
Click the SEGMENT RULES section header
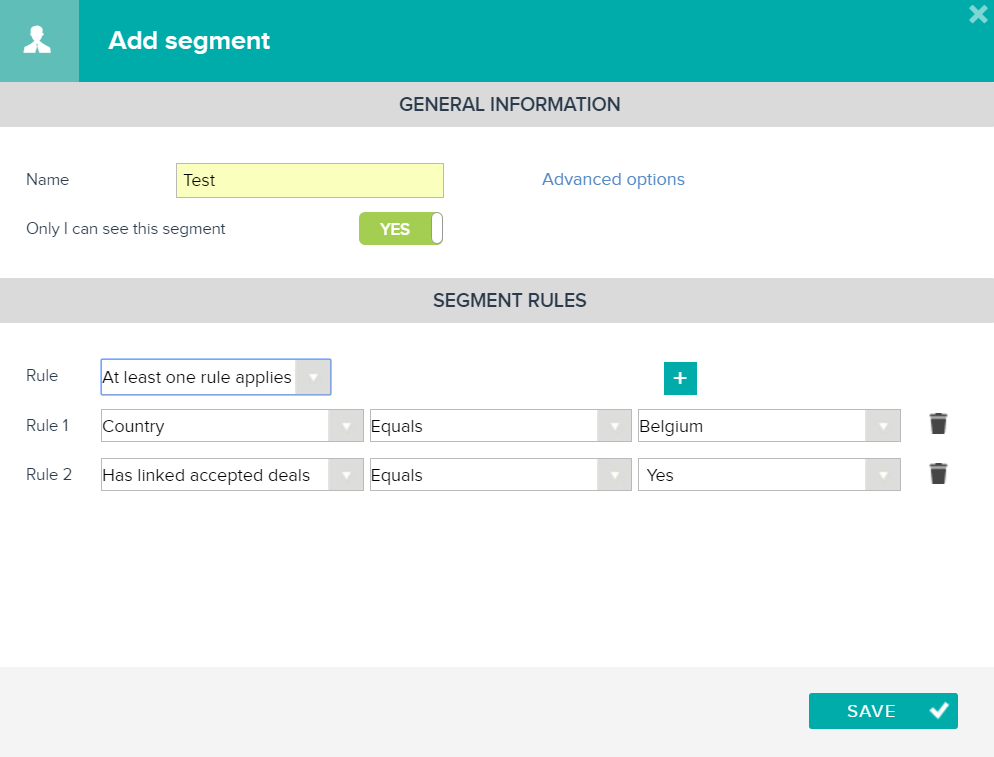509,300
